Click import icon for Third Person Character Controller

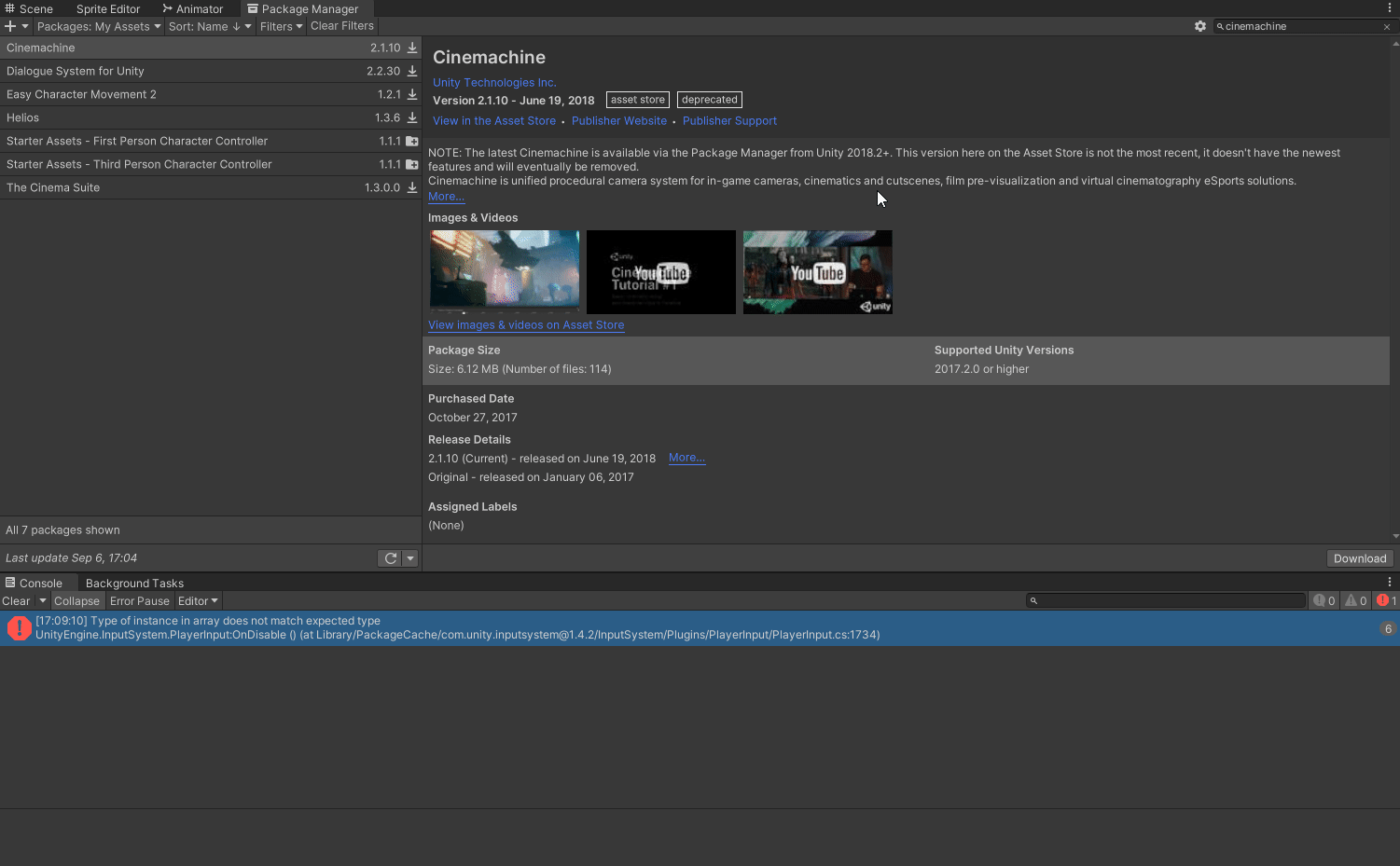click(412, 164)
